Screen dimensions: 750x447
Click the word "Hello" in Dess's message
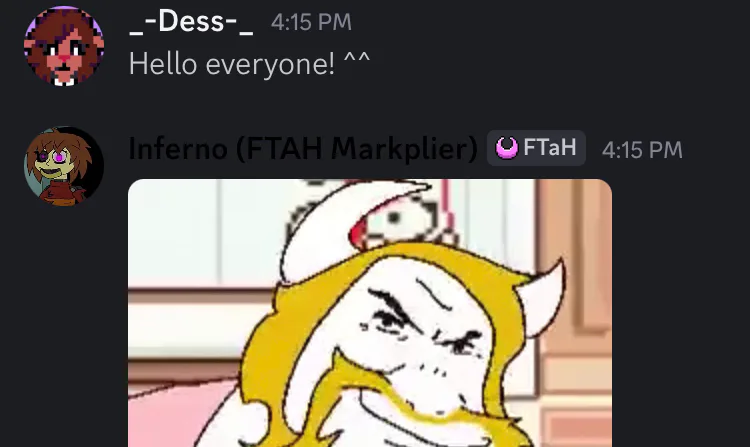tap(163, 64)
